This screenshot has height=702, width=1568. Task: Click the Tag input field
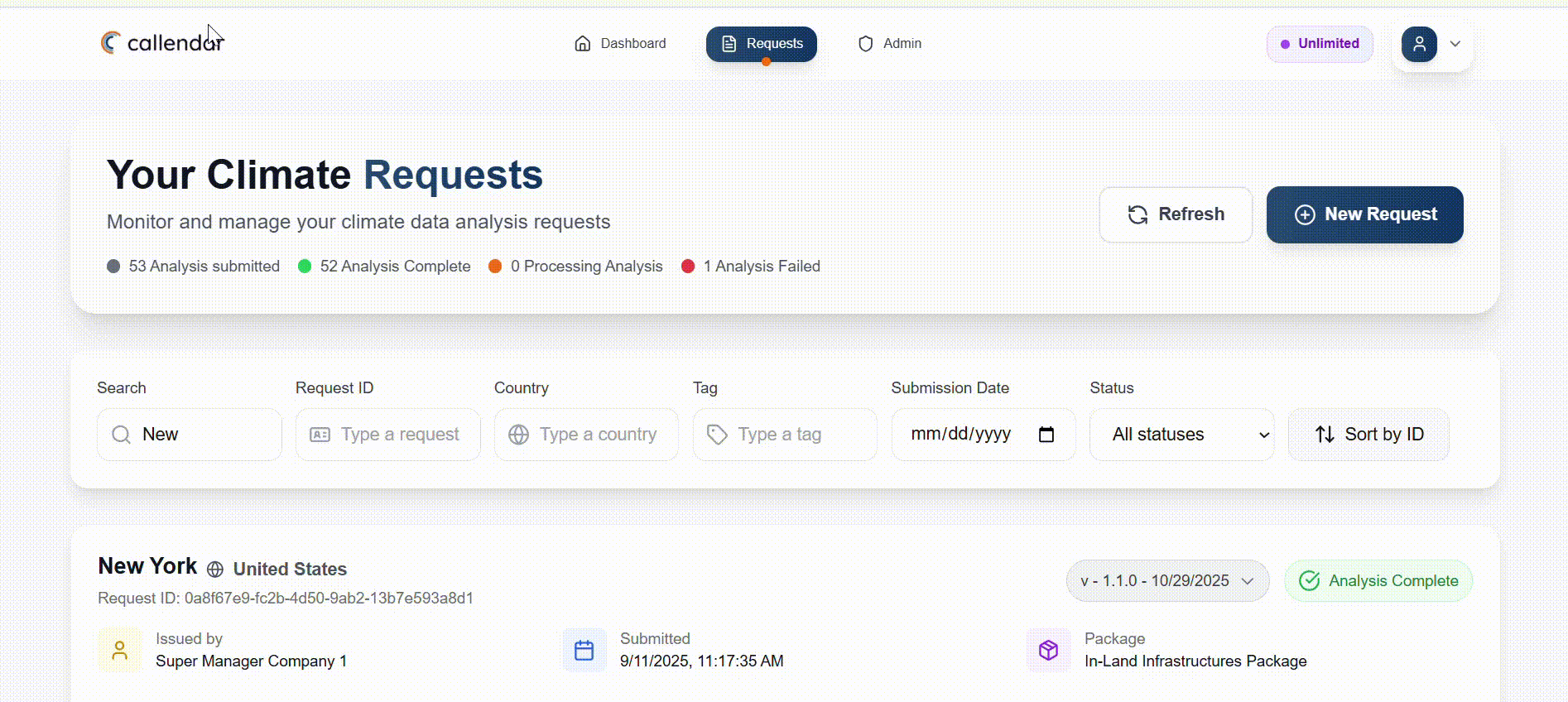click(x=786, y=435)
